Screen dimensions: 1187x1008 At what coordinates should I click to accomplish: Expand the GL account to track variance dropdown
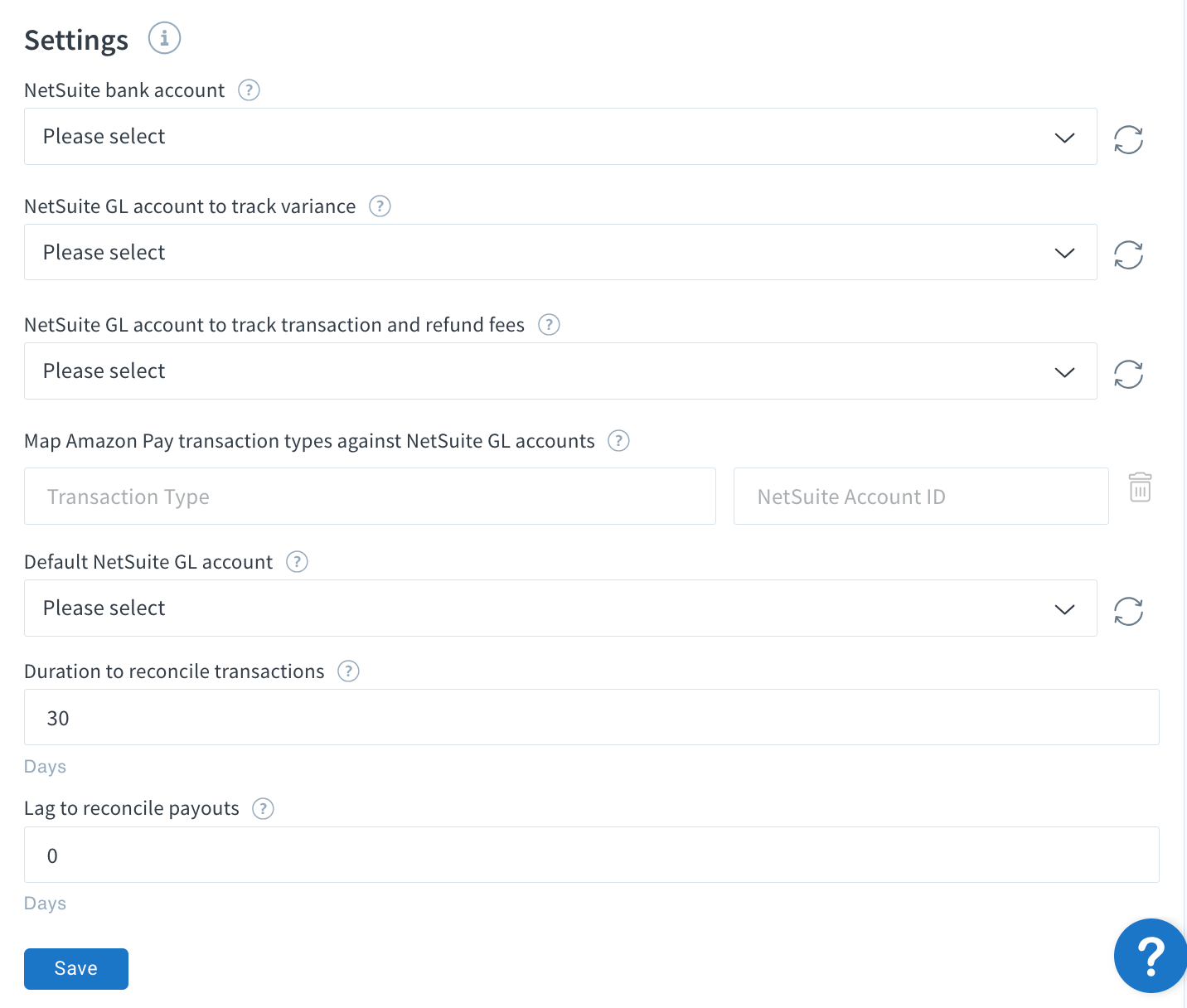560,252
